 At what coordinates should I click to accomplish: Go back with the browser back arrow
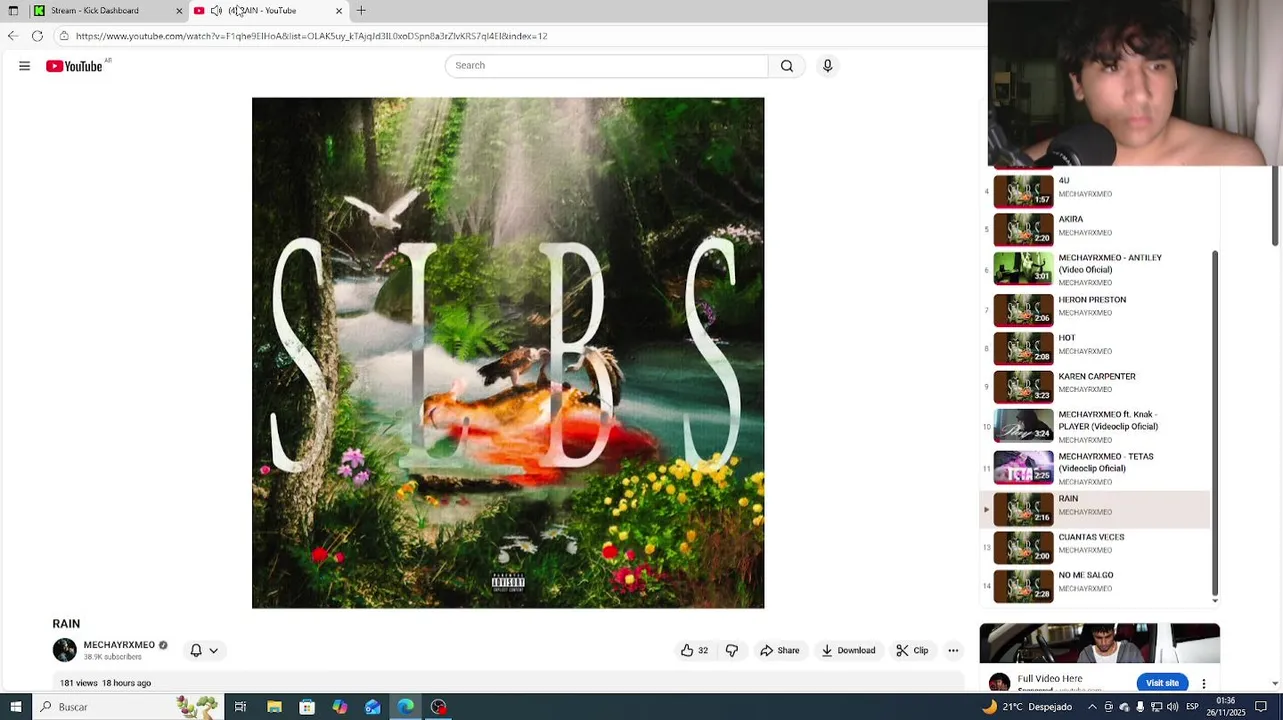12,36
